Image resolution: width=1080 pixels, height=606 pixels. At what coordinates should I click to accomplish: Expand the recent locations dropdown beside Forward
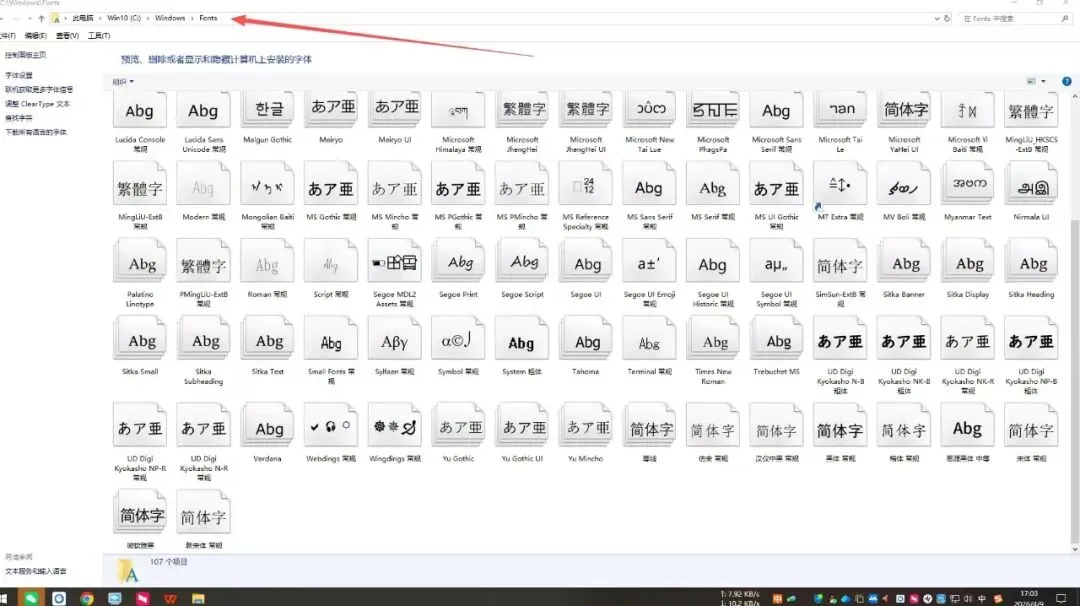(x=29, y=19)
